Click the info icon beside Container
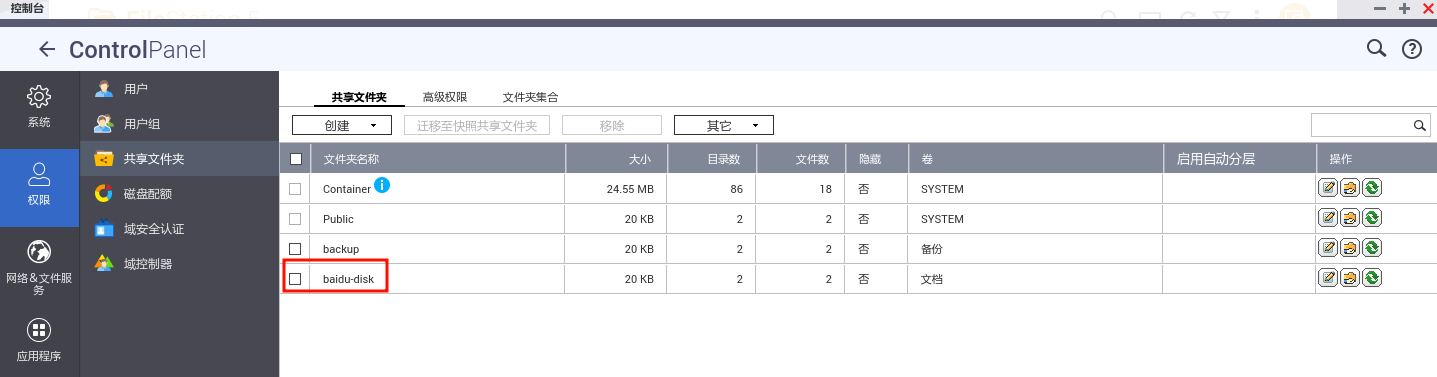 pos(381,185)
